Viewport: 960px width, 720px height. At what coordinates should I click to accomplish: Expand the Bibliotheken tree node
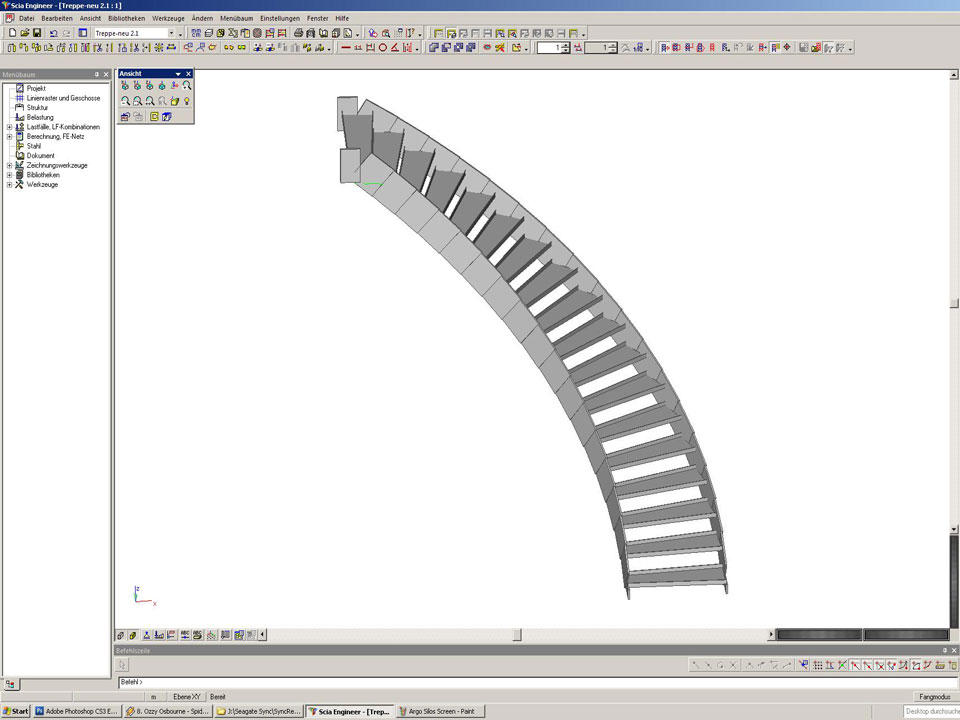(x=9, y=175)
